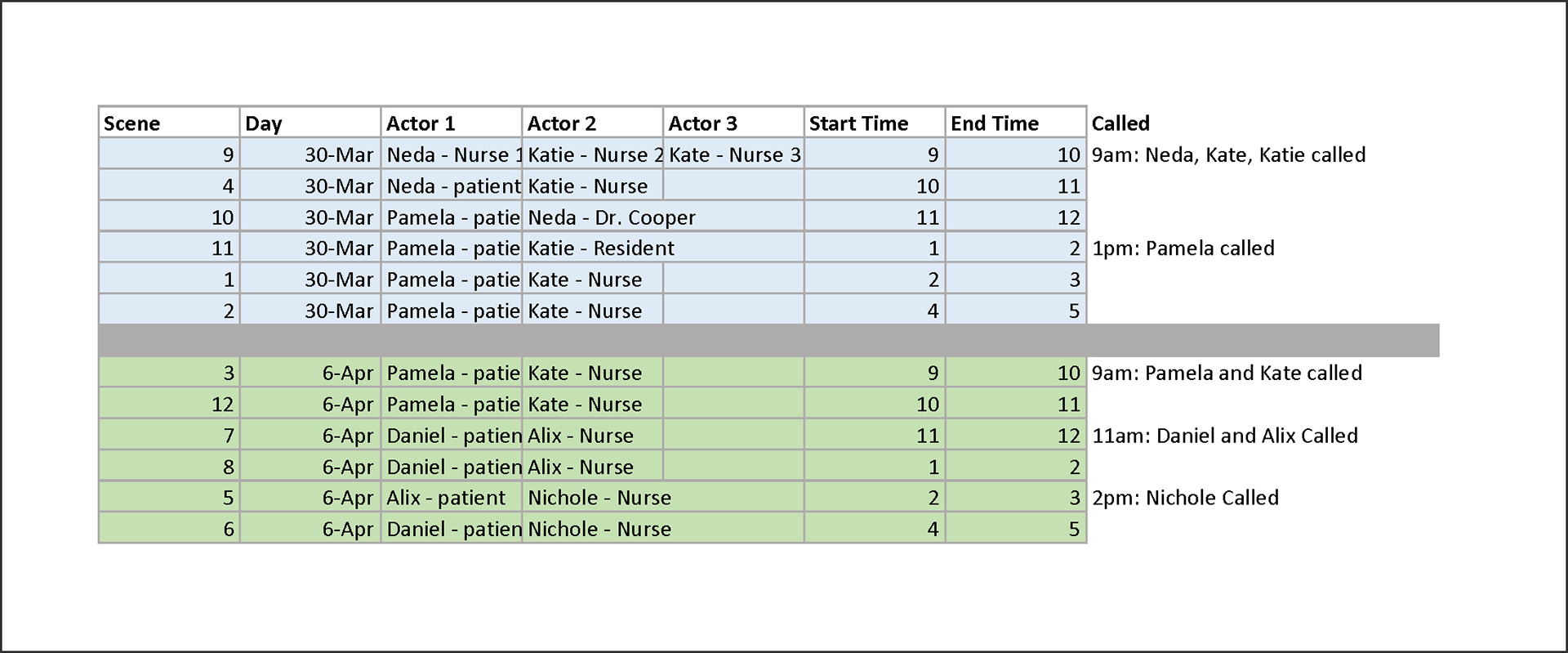Viewport: 1568px width, 653px height.
Task: Click the 'Neda - Nurse 1' cell
Action: 452,154
